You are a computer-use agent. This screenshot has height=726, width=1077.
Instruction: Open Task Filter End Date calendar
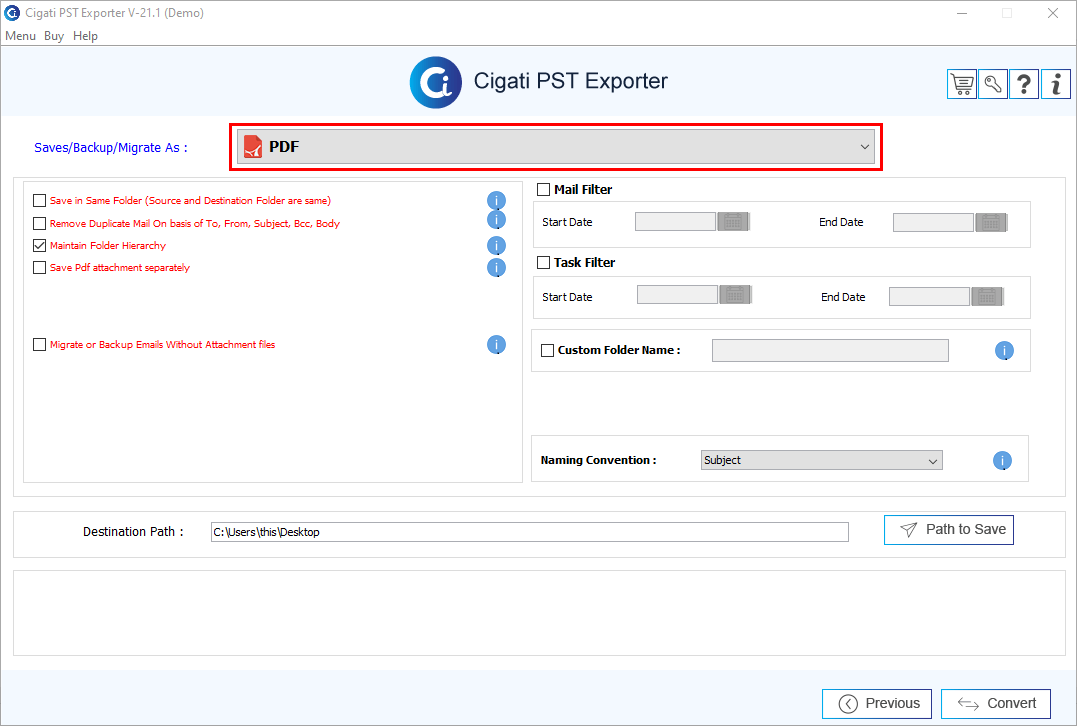tap(988, 297)
